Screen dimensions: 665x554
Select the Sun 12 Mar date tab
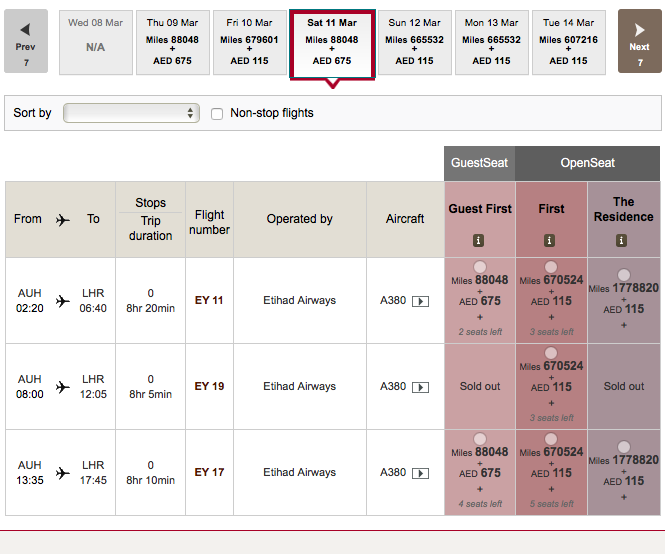pos(413,42)
